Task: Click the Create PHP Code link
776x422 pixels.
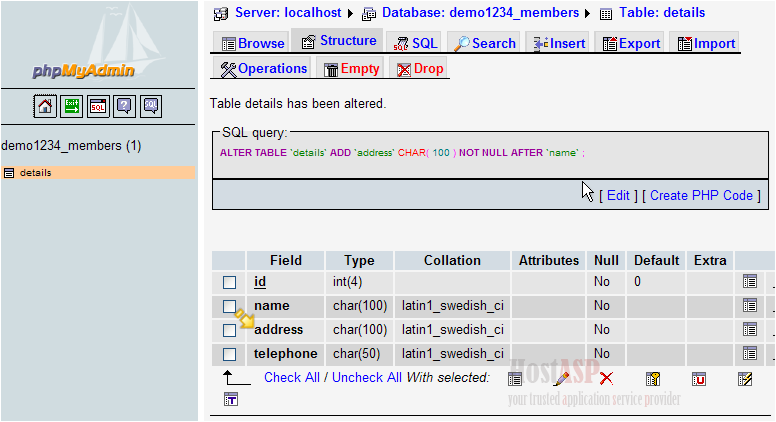Action: (x=701, y=195)
